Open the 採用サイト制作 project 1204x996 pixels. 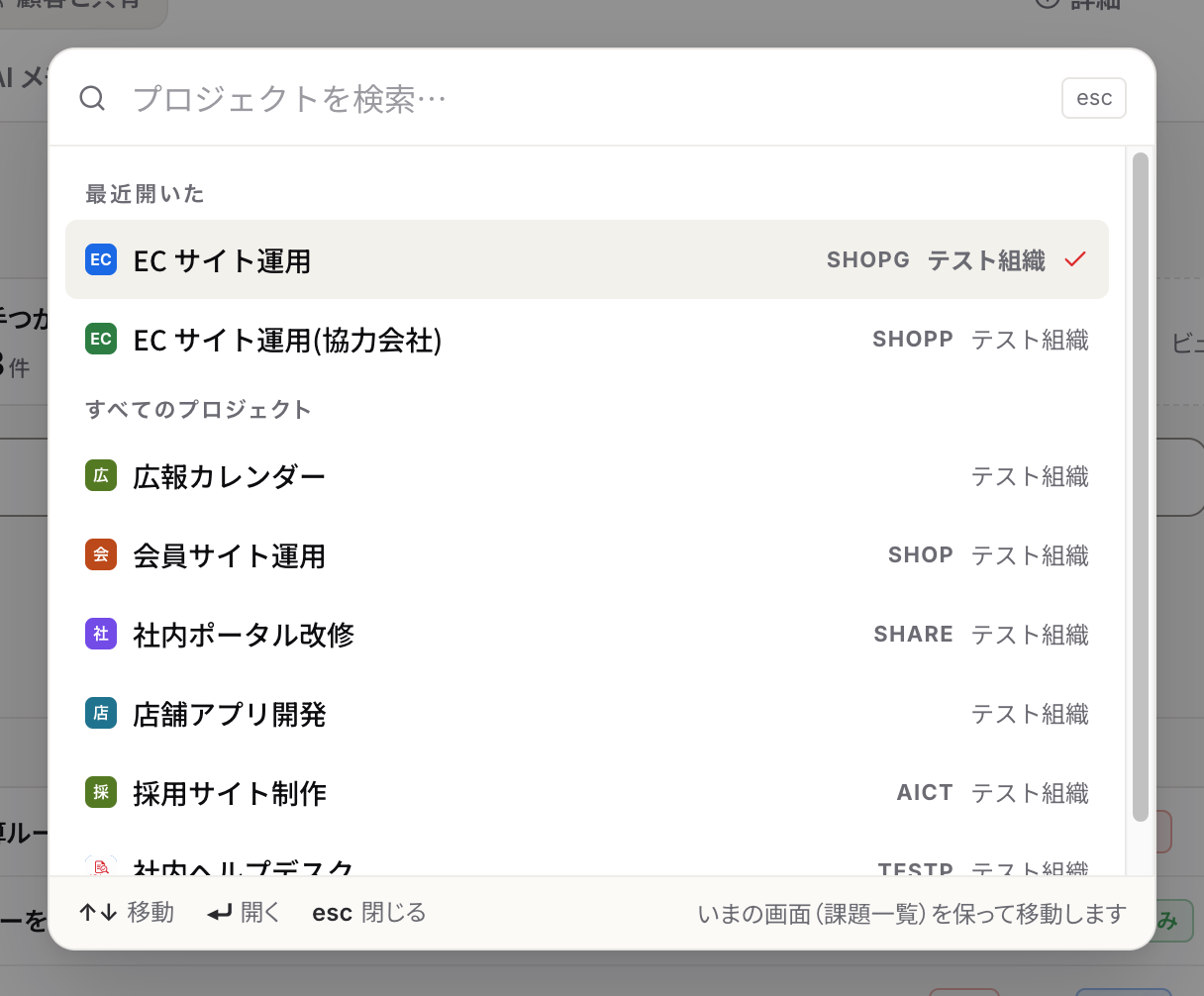point(587,793)
